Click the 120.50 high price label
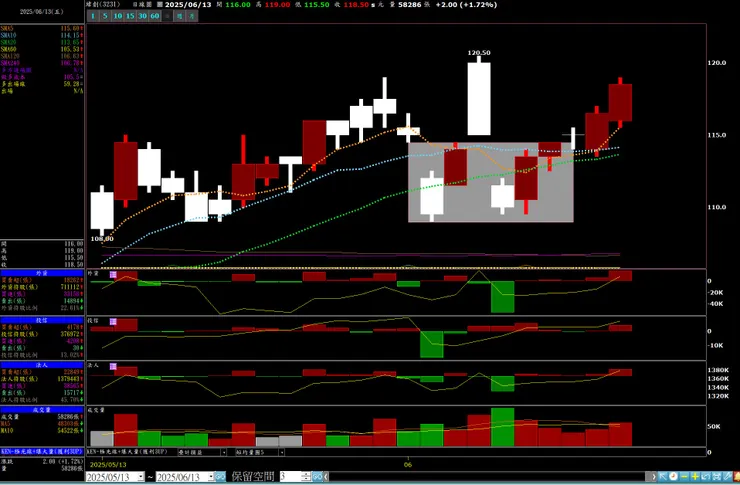The width and height of the screenshot is (740, 485). [479, 53]
